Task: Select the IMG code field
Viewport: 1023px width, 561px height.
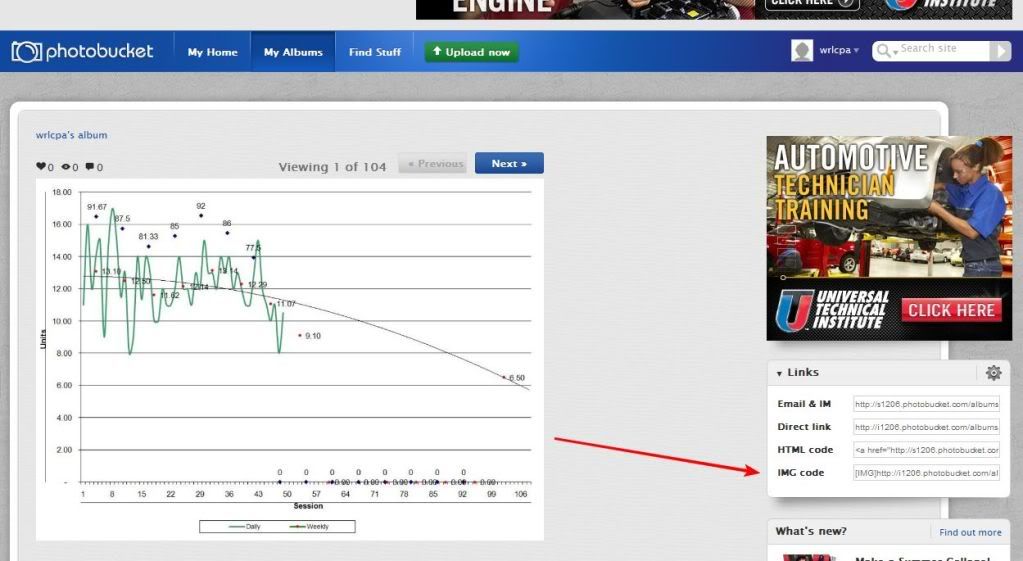Action: click(926, 473)
